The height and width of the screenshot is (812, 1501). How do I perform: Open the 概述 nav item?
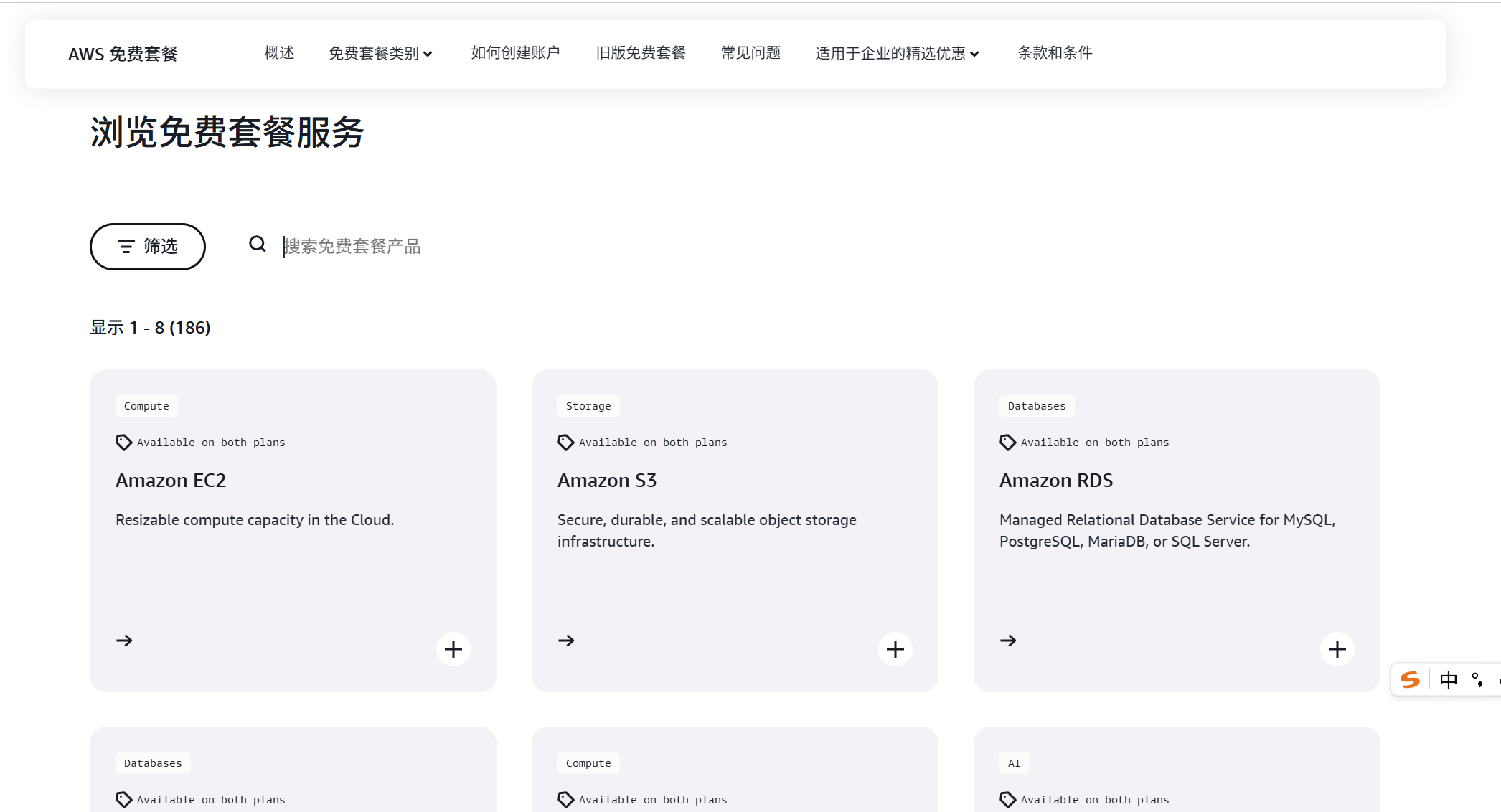click(x=279, y=53)
